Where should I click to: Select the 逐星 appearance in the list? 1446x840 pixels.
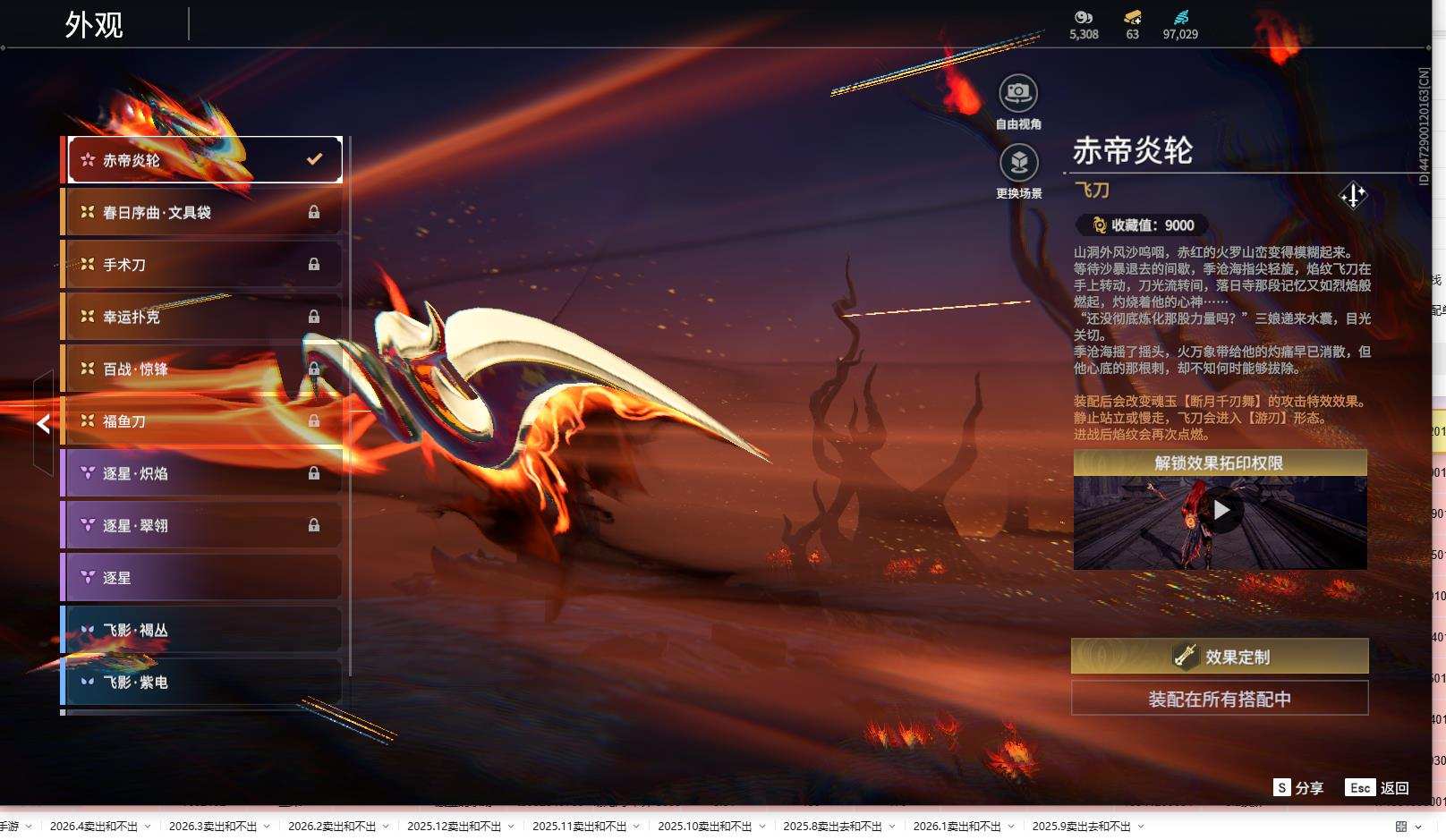tap(179, 577)
